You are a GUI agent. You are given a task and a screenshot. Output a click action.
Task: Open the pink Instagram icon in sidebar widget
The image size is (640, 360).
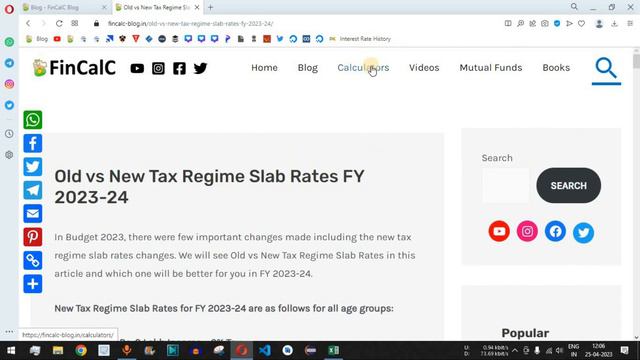(x=527, y=231)
